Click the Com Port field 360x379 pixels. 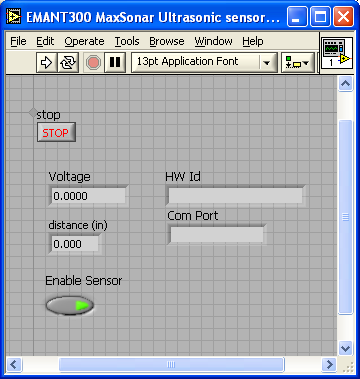coord(216,235)
